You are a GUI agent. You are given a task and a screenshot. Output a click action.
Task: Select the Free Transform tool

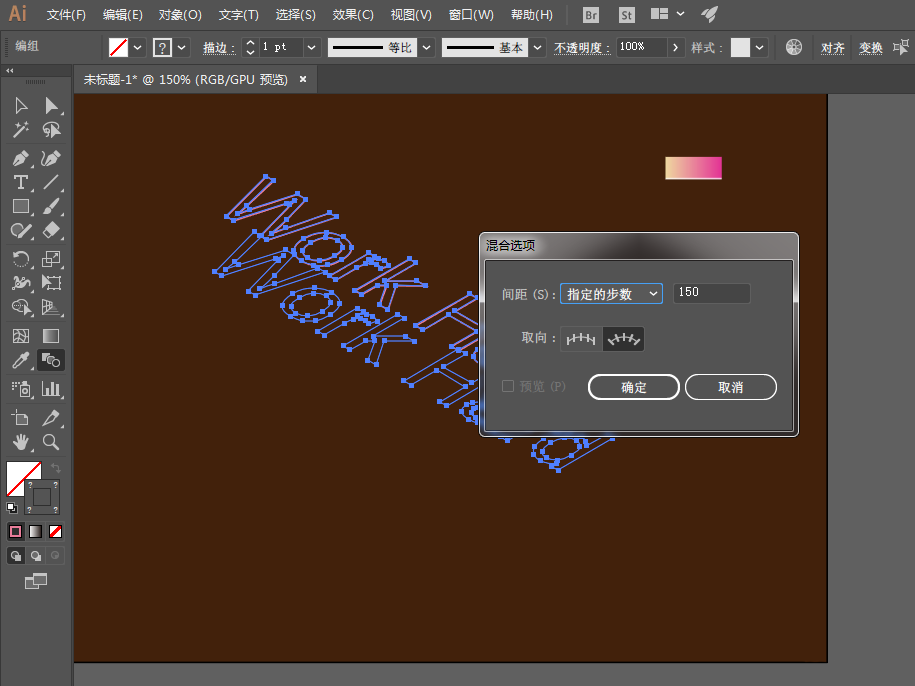(x=51, y=282)
